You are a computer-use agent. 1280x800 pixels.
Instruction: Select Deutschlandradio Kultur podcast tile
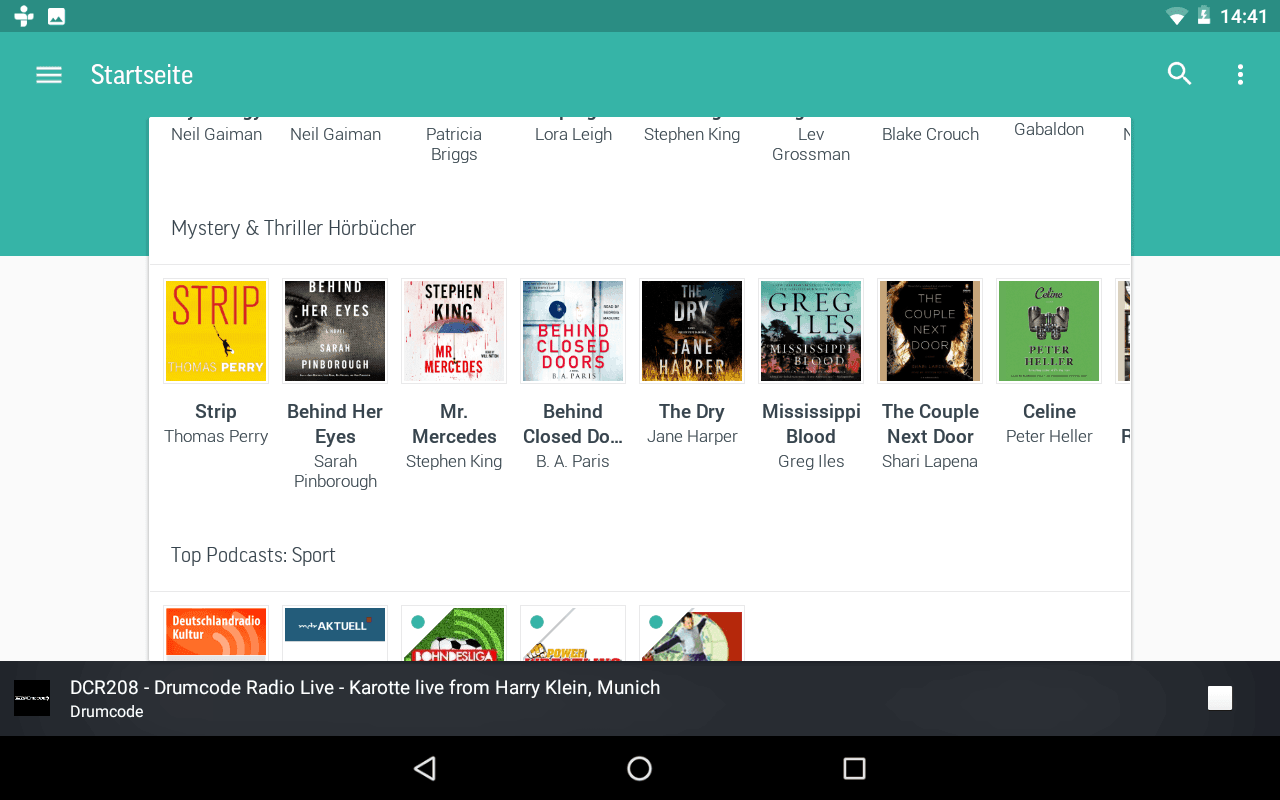(216, 633)
